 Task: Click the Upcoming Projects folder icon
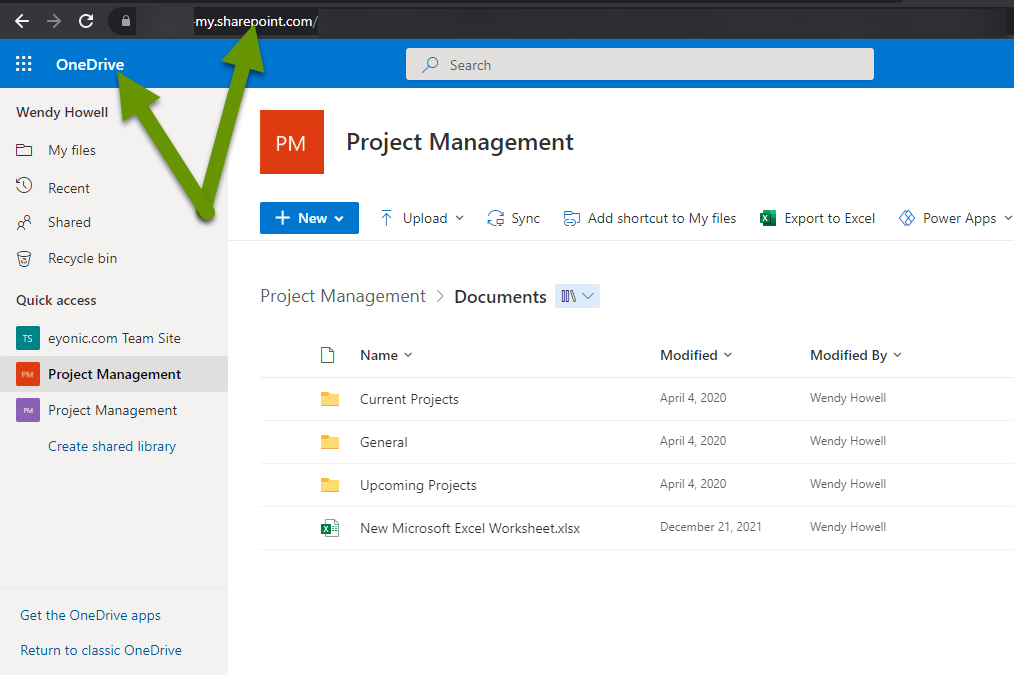coord(330,485)
